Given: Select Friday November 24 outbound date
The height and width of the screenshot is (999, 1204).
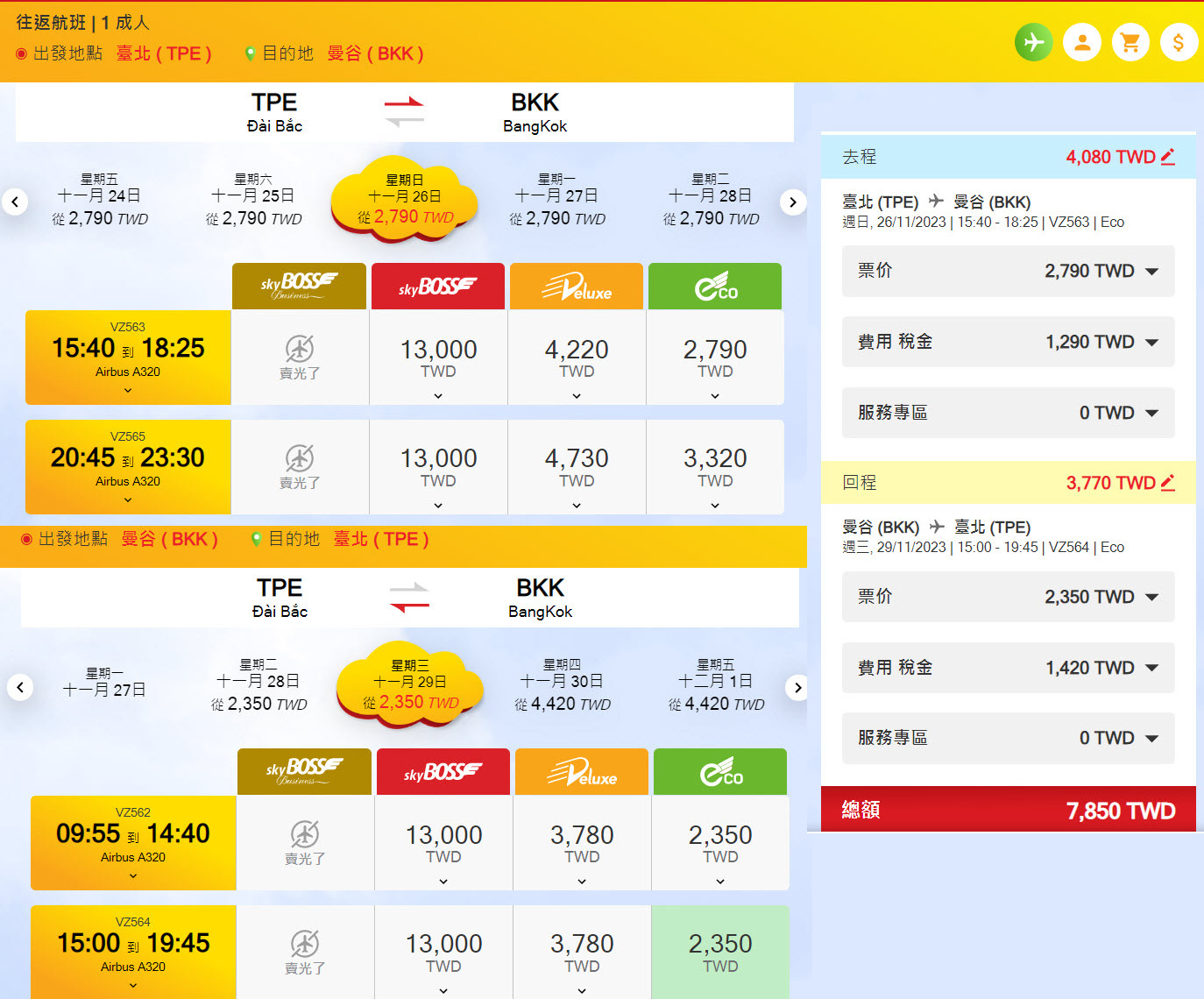Looking at the screenshot, I should [x=99, y=200].
